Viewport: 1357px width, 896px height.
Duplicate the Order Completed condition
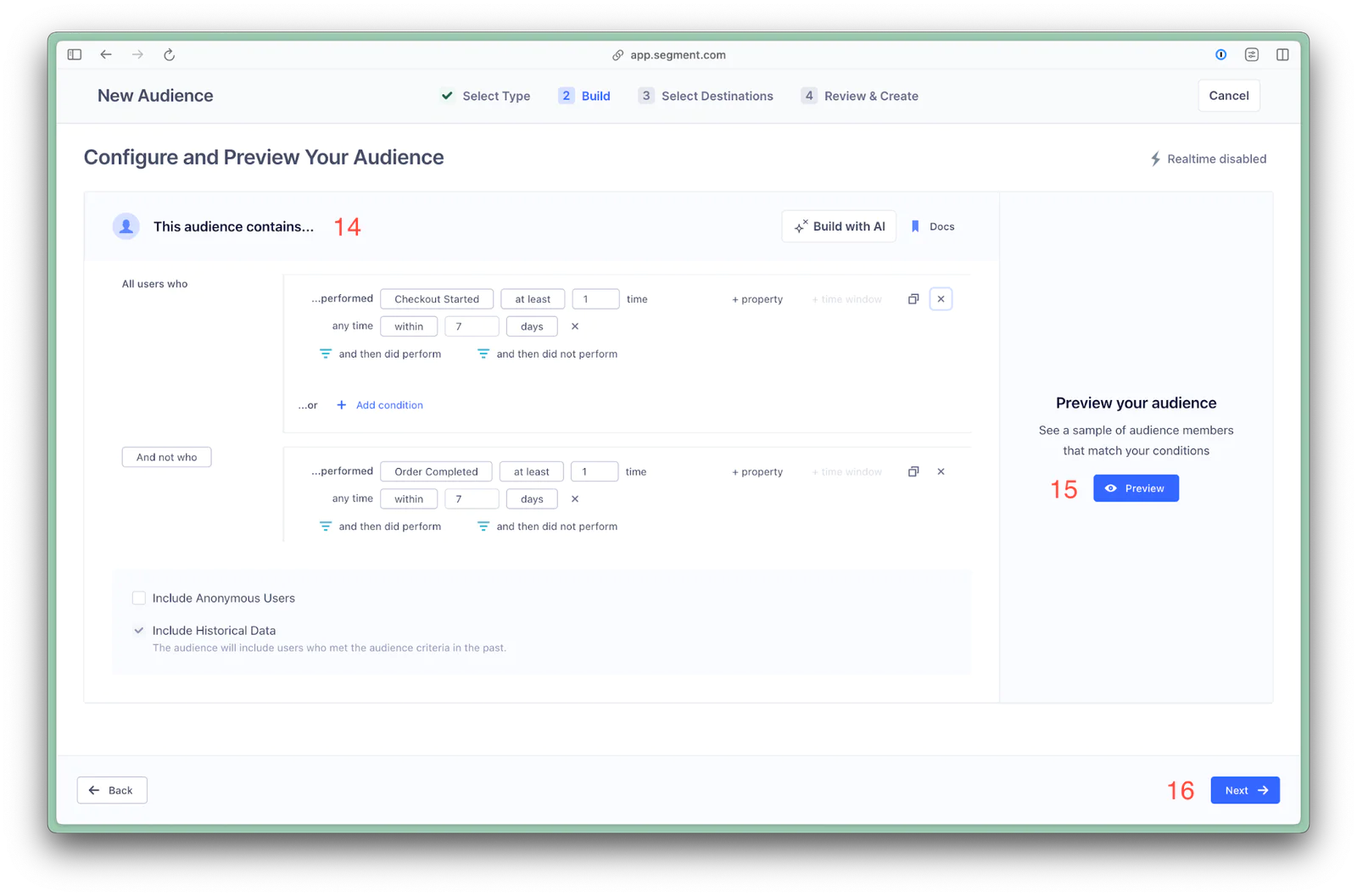[x=913, y=472]
